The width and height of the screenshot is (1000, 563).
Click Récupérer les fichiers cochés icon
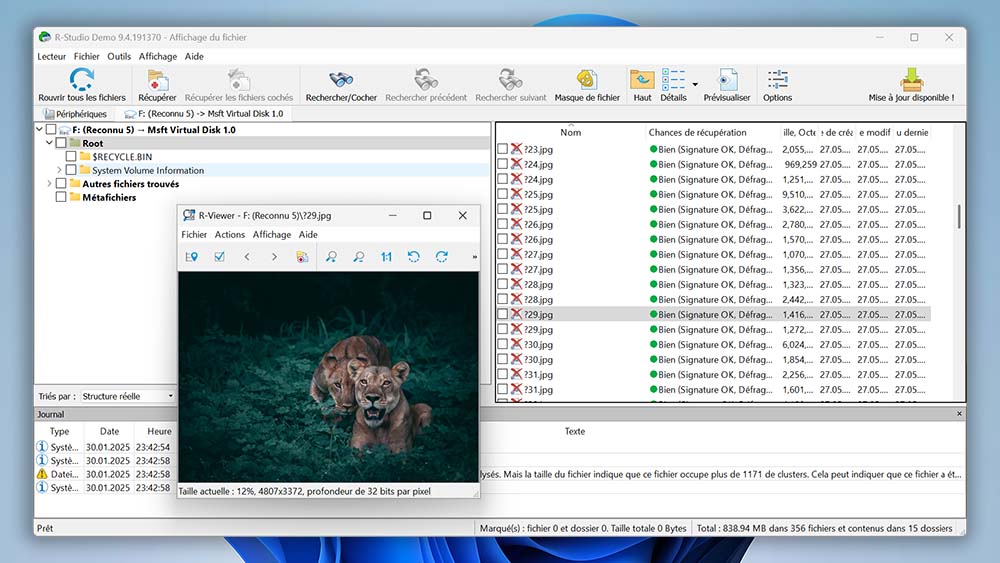click(239, 80)
